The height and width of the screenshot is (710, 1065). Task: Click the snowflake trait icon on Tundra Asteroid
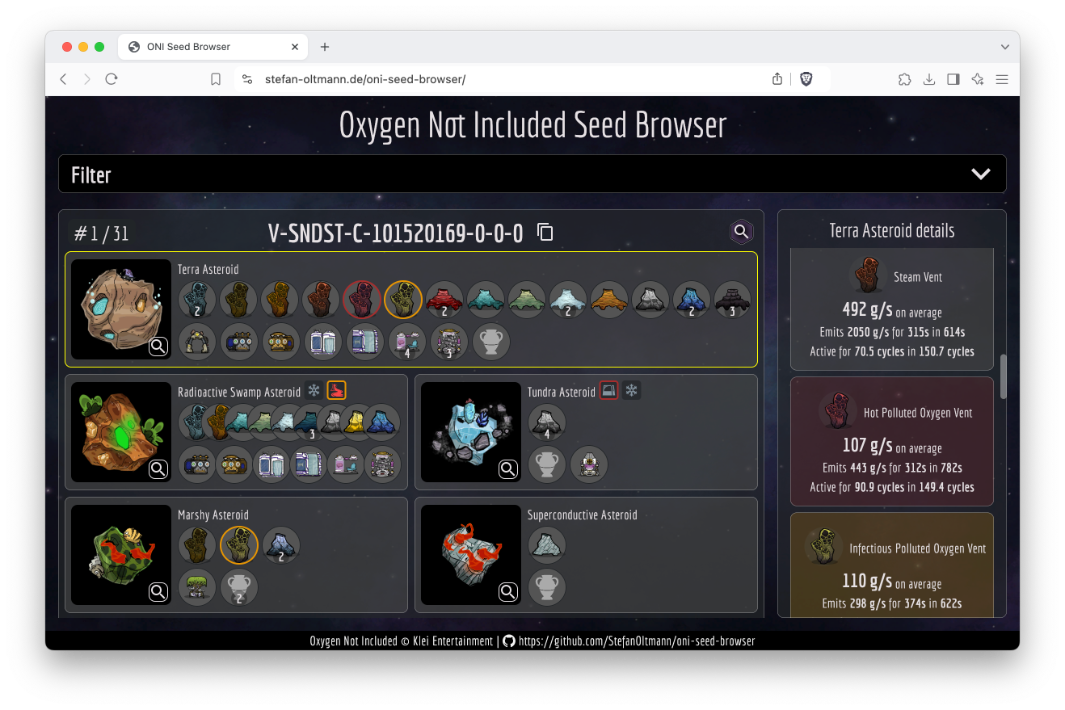[631, 391]
